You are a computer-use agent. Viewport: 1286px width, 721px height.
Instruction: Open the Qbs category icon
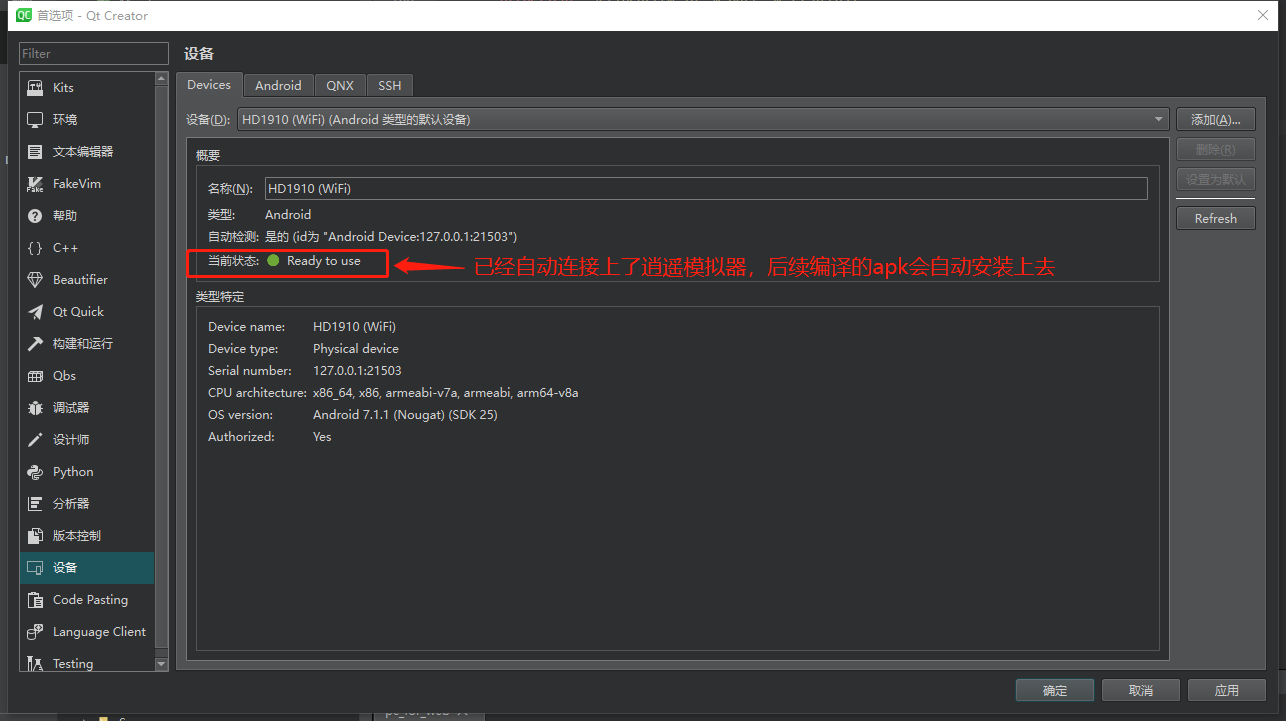click(35, 376)
